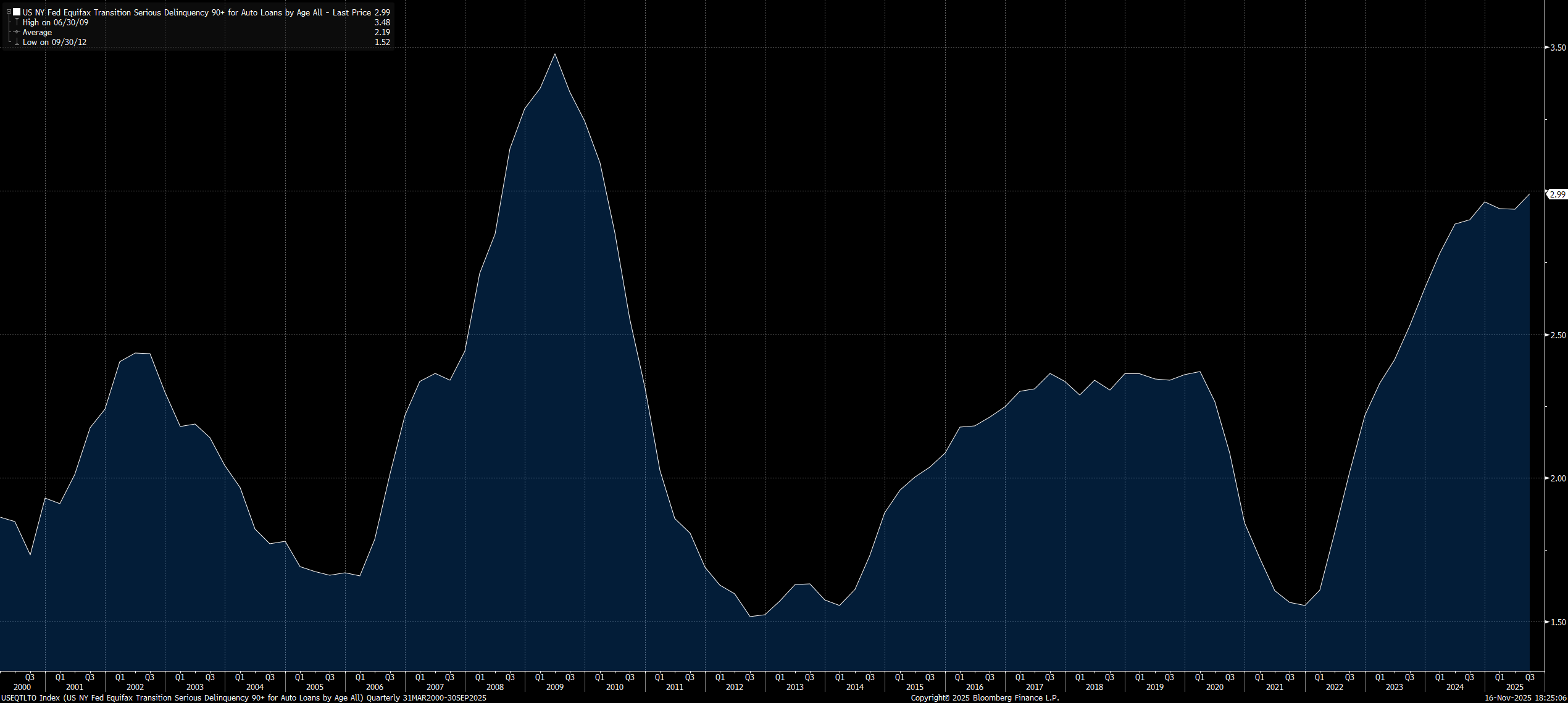This screenshot has height=703, width=1568.
Task: Click the 2020 year label on x-axis
Action: [x=1214, y=687]
